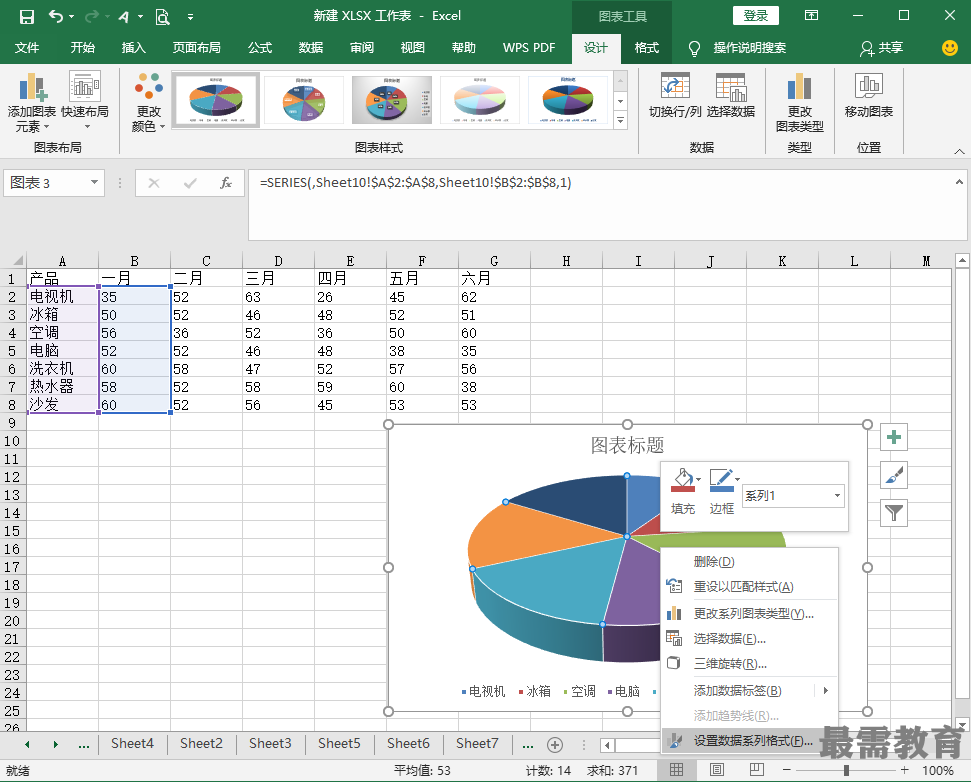Switch to Page Layout view

click(x=716, y=770)
